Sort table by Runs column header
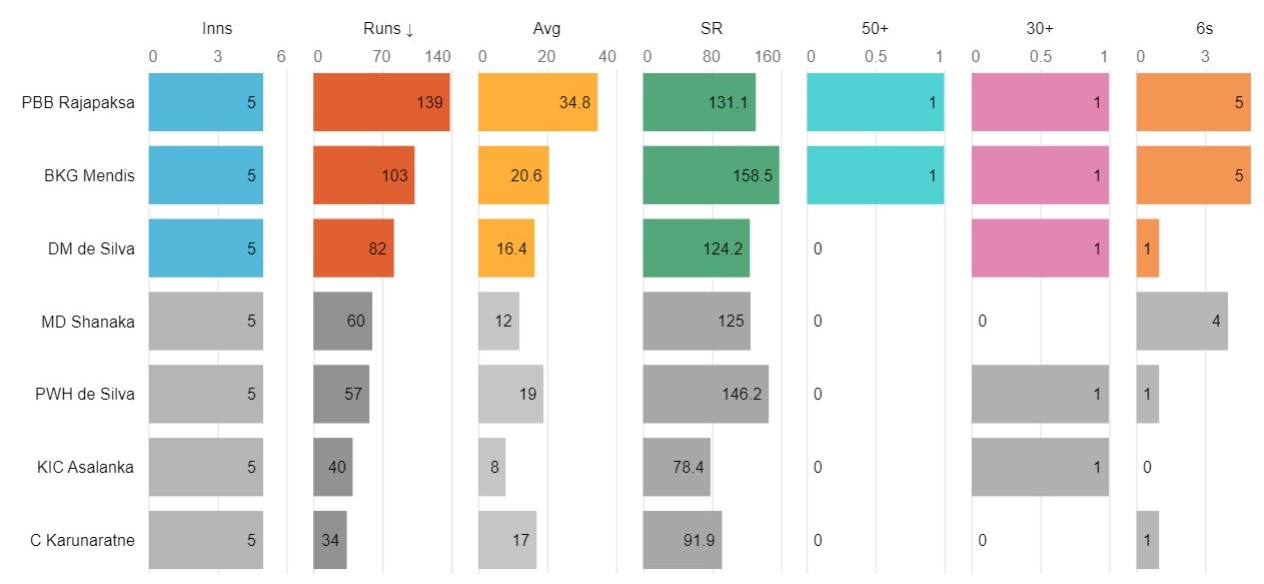 point(388,30)
